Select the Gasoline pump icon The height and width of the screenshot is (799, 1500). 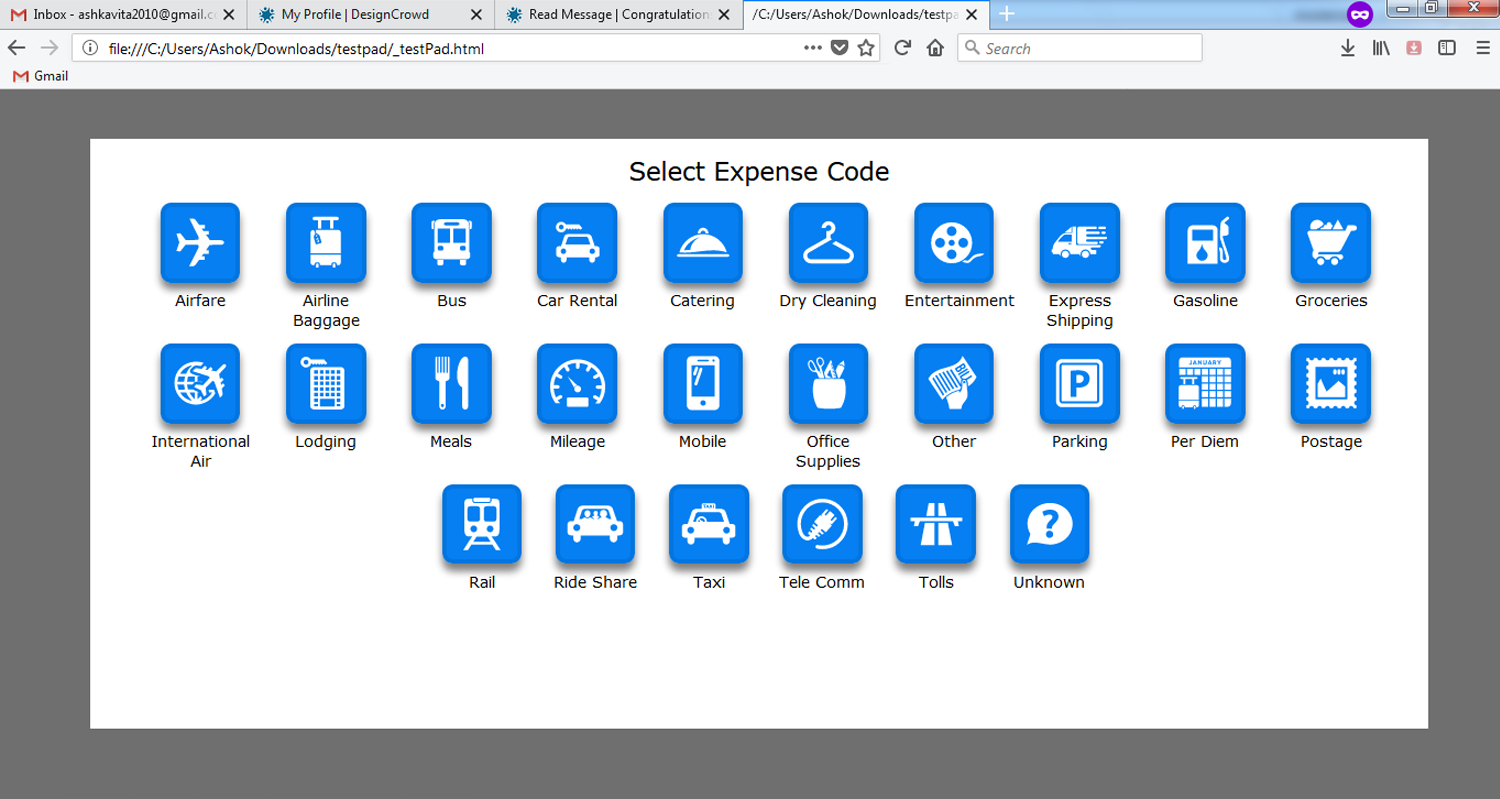pos(1205,242)
